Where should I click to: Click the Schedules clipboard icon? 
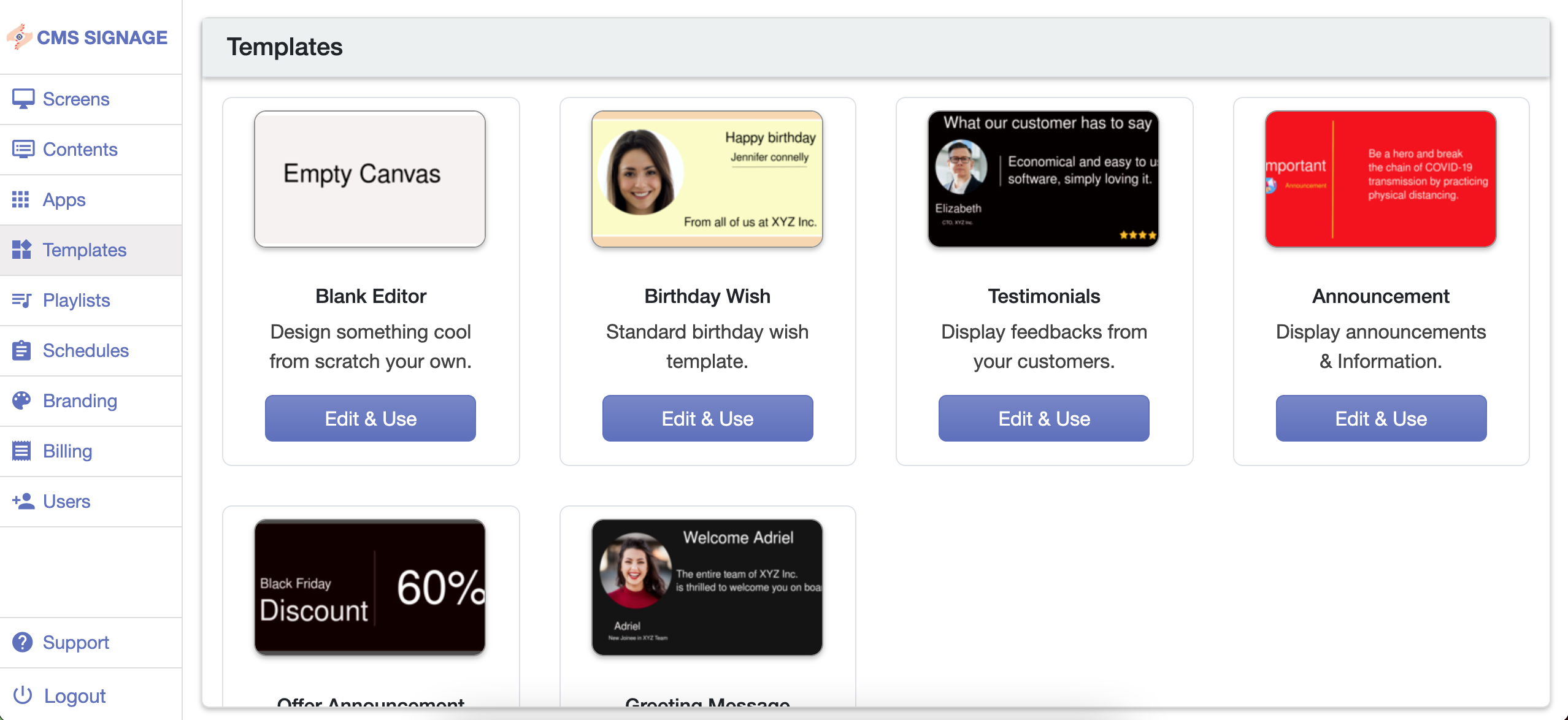21,350
